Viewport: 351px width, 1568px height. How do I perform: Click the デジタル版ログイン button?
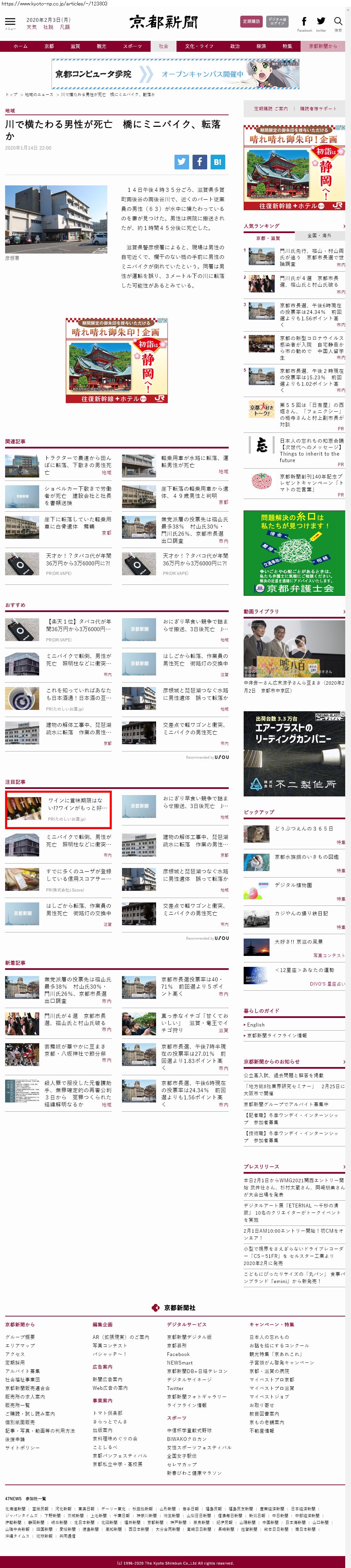pyautogui.click(x=277, y=22)
